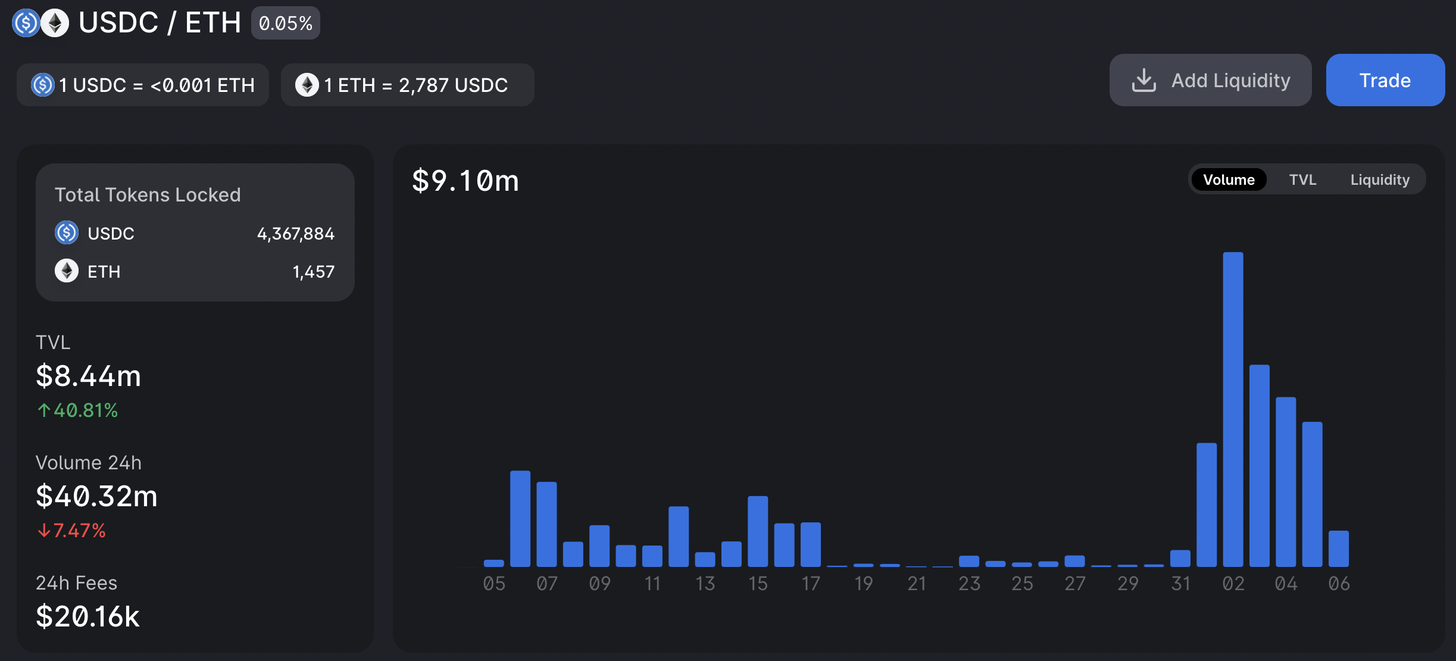The image size is (1456, 661).
Task: Click the x-axis date label 25
Action: tap(1022, 584)
